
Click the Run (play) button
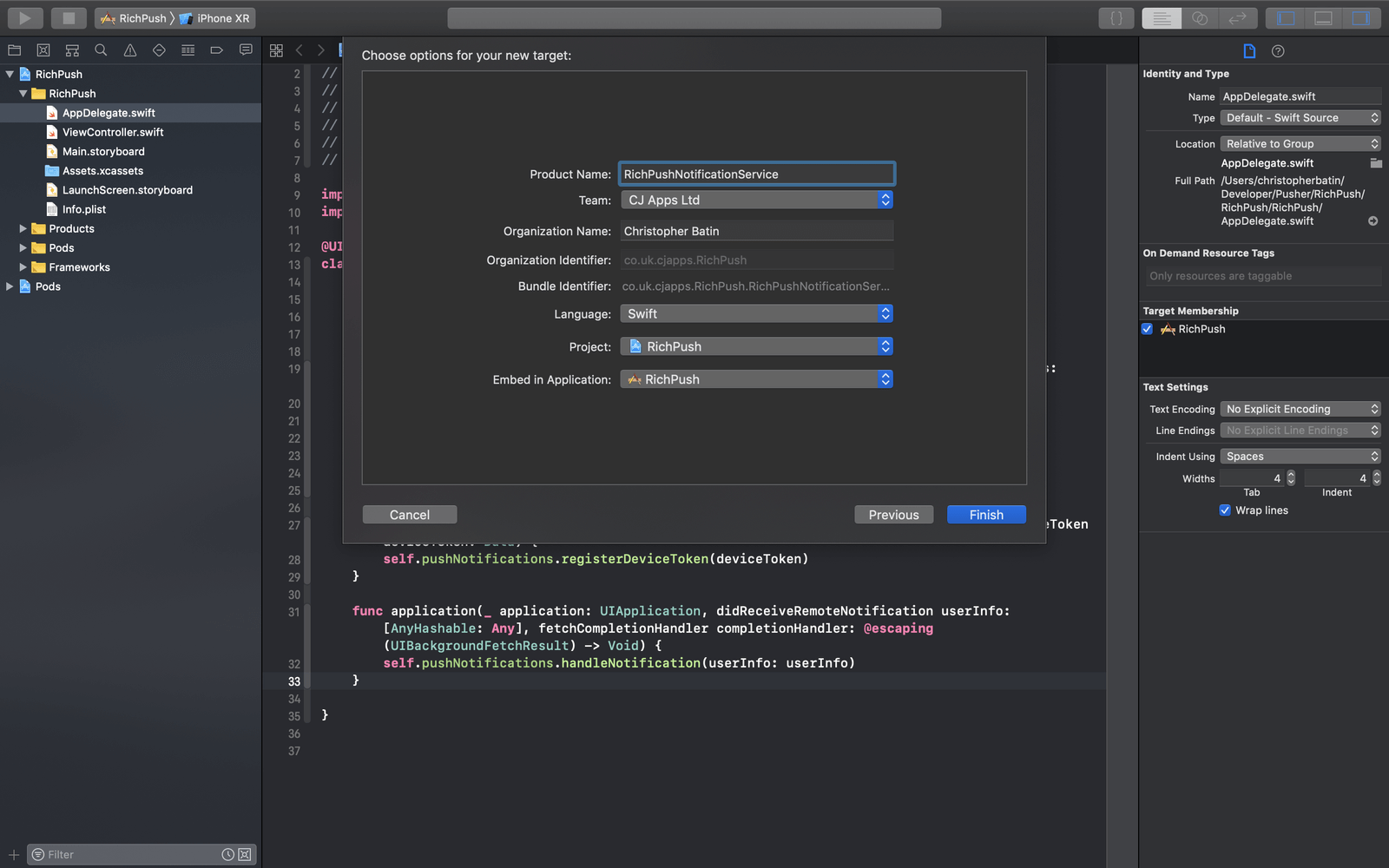tap(25, 17)
